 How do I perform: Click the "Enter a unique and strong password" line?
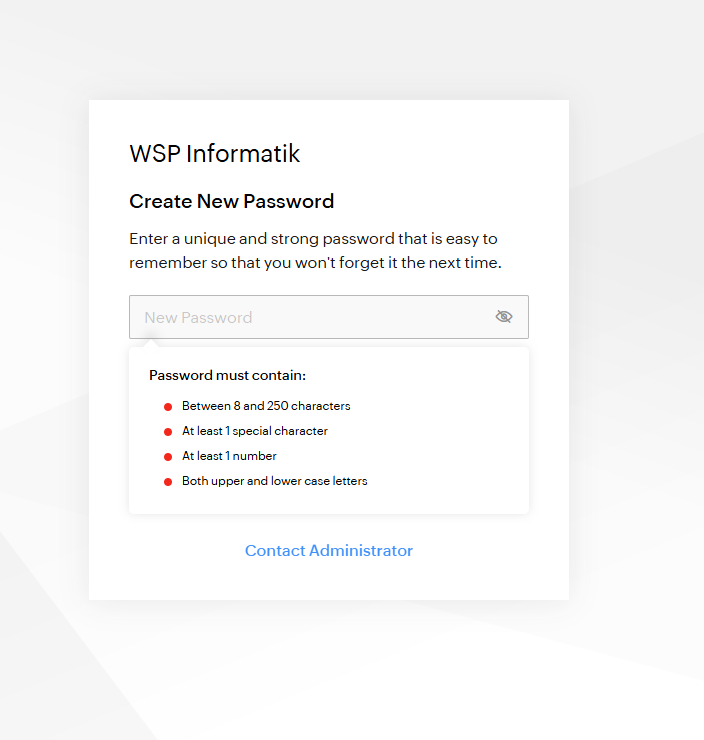(x=313, y=239)
